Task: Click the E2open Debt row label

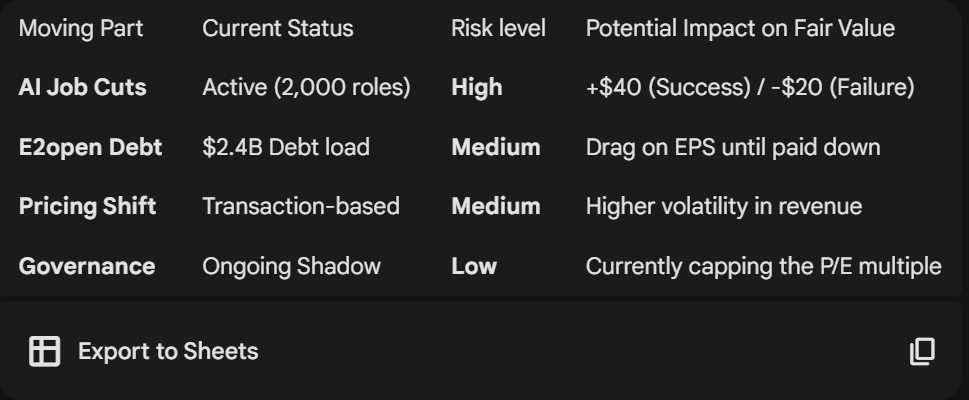Action: point(90,148)
